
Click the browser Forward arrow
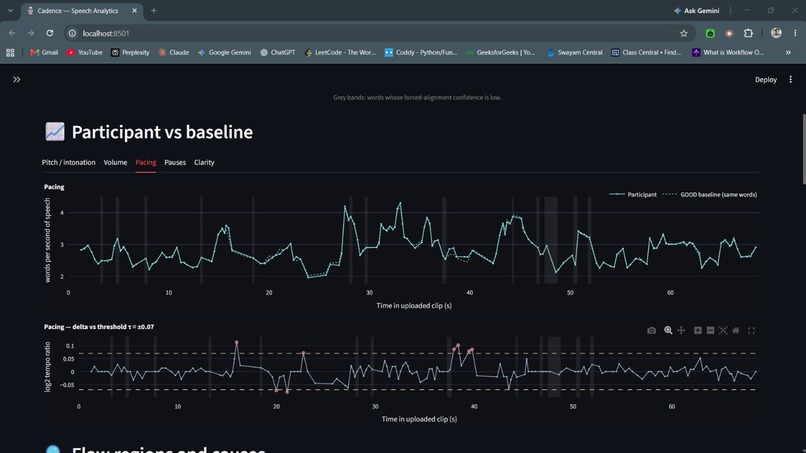[x=31, y=33]
